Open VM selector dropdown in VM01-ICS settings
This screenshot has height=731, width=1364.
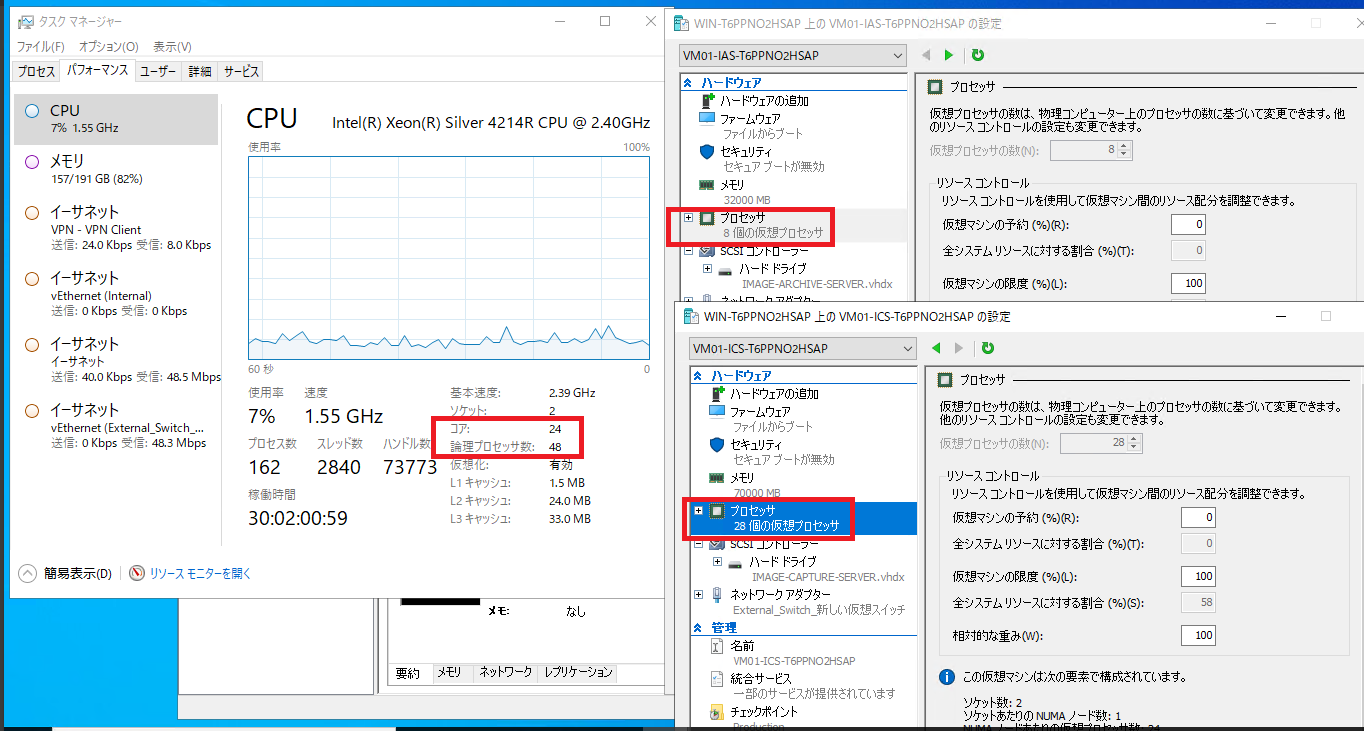[x=802, y=348]
